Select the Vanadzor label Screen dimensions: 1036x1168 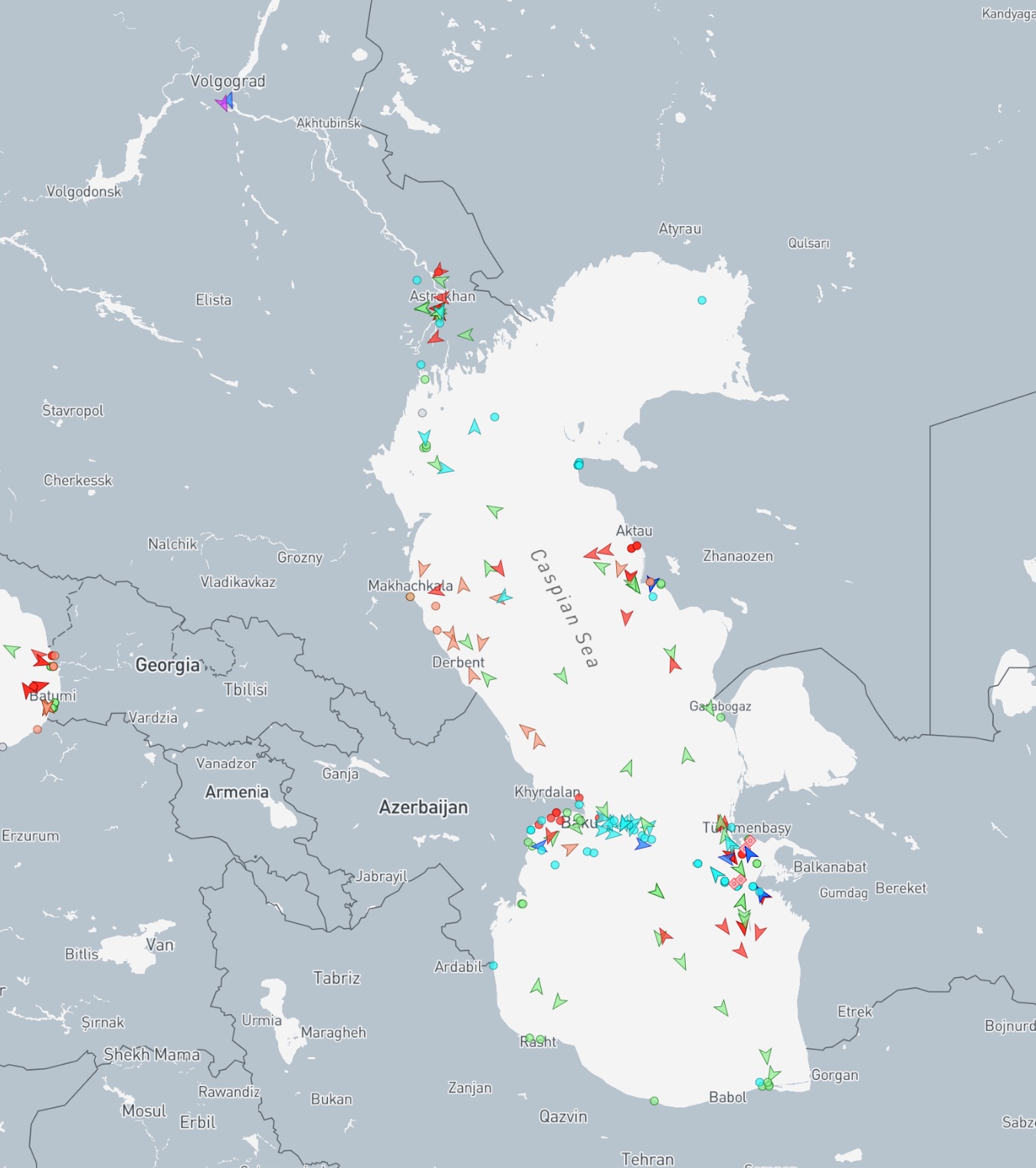coord(226,763)
